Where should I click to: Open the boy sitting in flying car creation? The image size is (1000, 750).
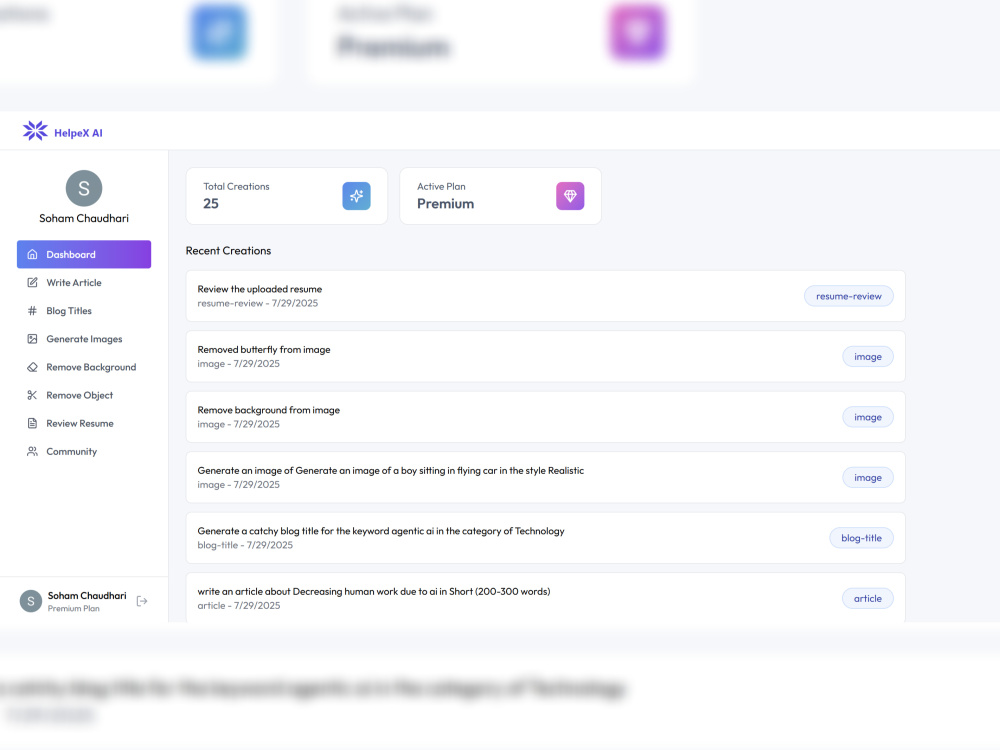(545, 477)
